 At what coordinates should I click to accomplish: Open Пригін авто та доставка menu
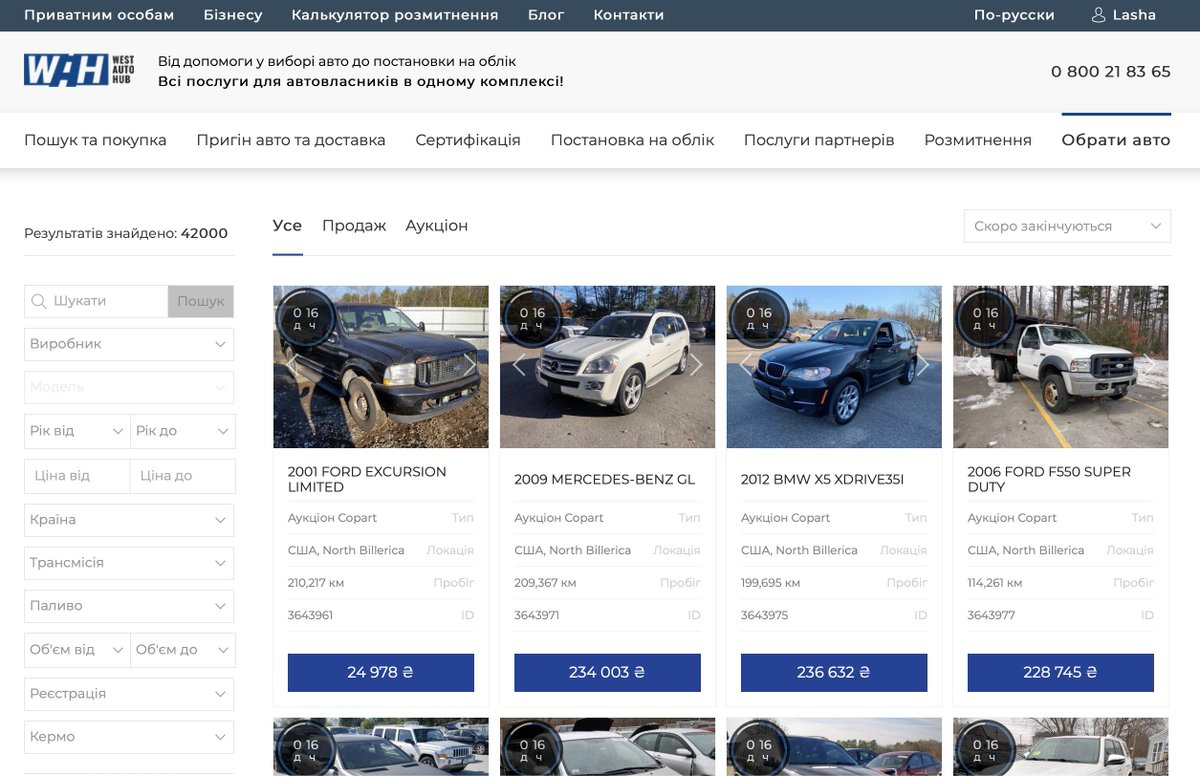tap(291, 140)
